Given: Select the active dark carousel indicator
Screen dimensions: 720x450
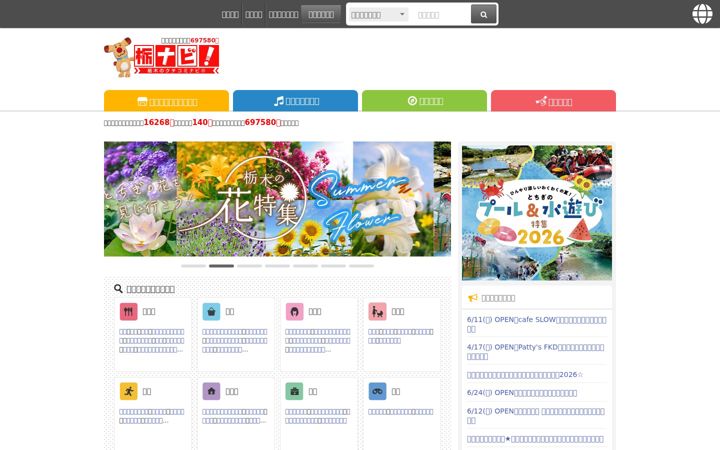Looking at the screenshot, I should pyautogui.click(x=221, y=266).
